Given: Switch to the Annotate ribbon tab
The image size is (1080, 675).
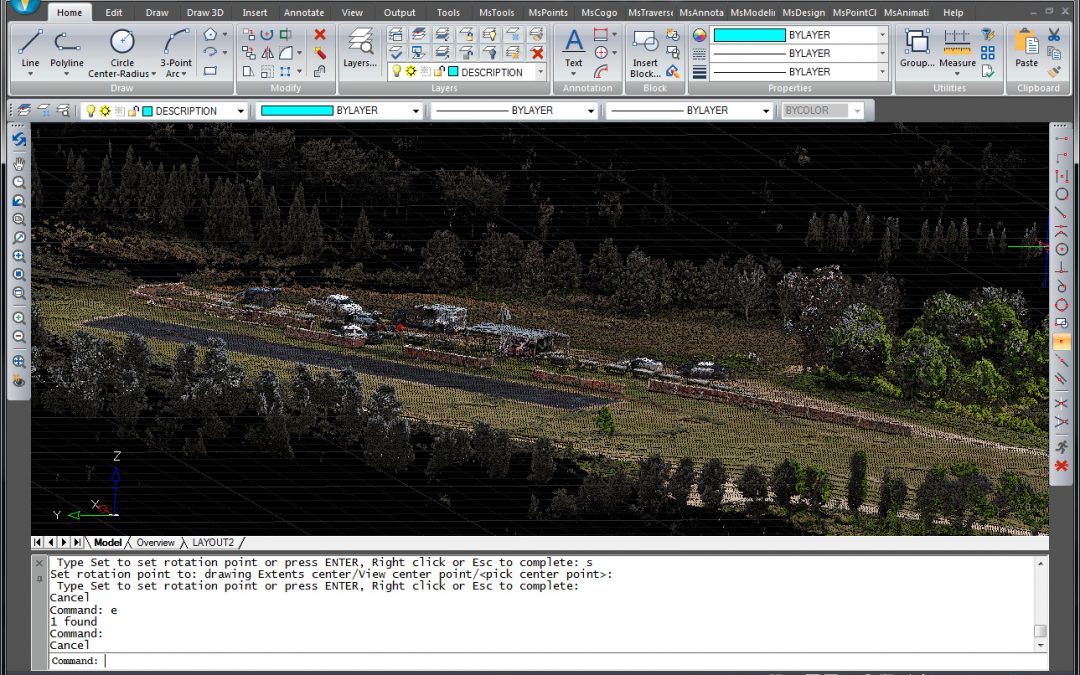Looking at the screenshot, I should tap(303, 13).
